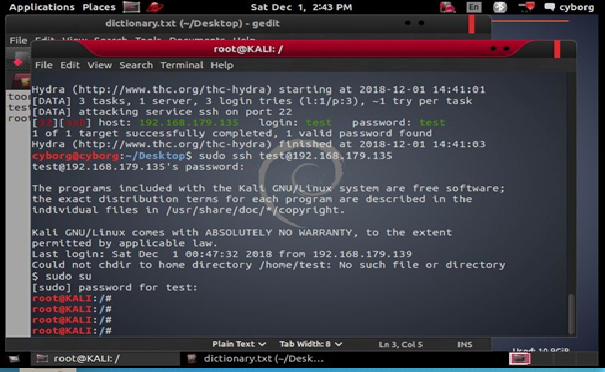
Task: Click the green host IP 192.168.179.135
Action: click(189, 122)
